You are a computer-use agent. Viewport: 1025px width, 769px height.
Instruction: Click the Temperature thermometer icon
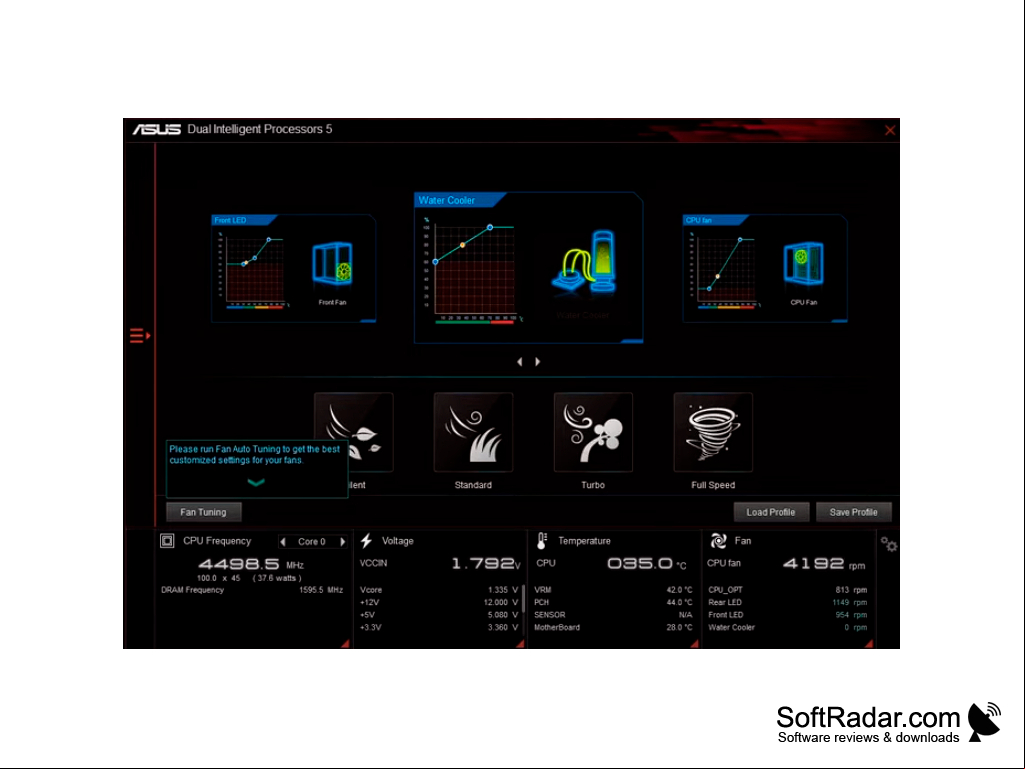[542, 541]
